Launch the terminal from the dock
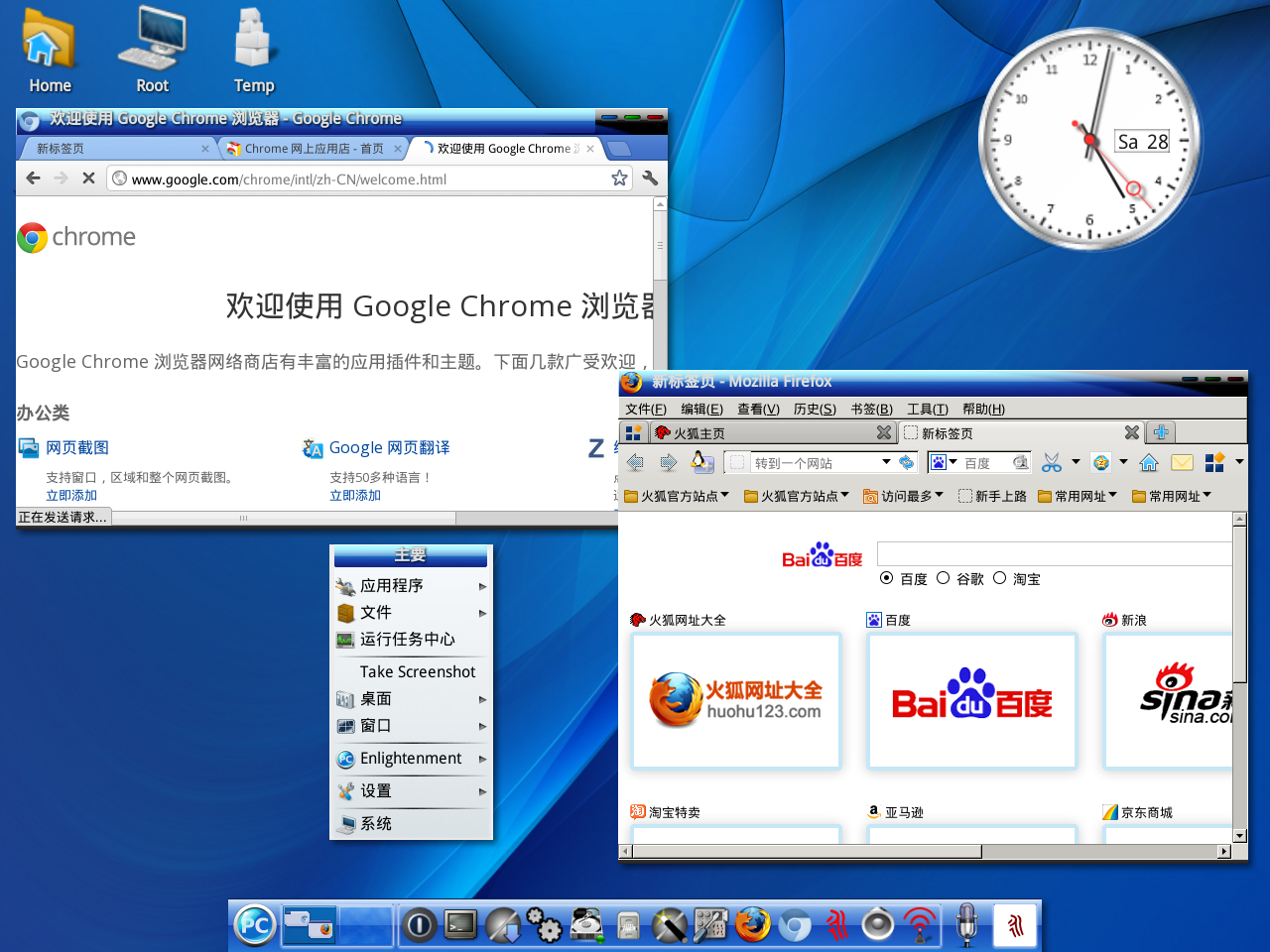The image size is (1270, 952). coord(460,925)
